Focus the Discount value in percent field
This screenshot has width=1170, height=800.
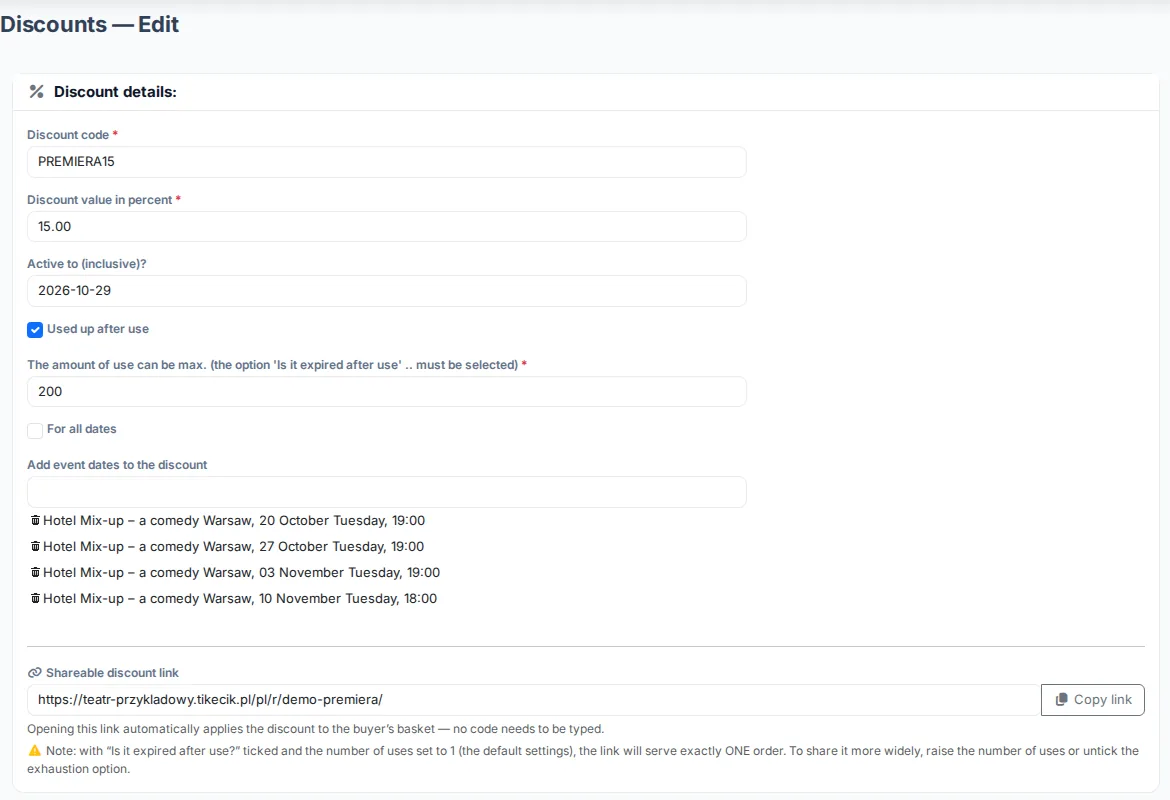point(387,227)
